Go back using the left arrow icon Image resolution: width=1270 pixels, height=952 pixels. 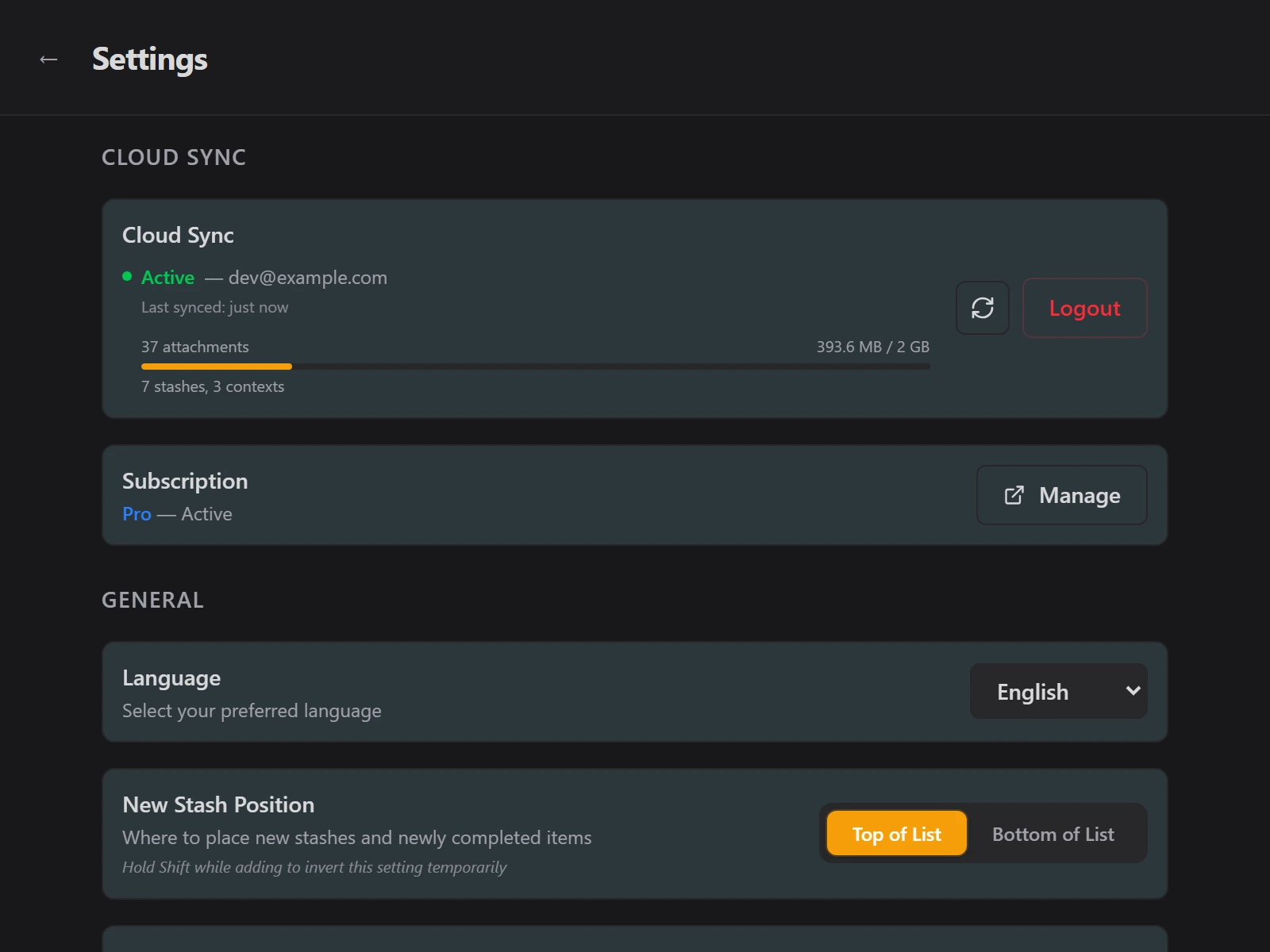click(48, 59)
